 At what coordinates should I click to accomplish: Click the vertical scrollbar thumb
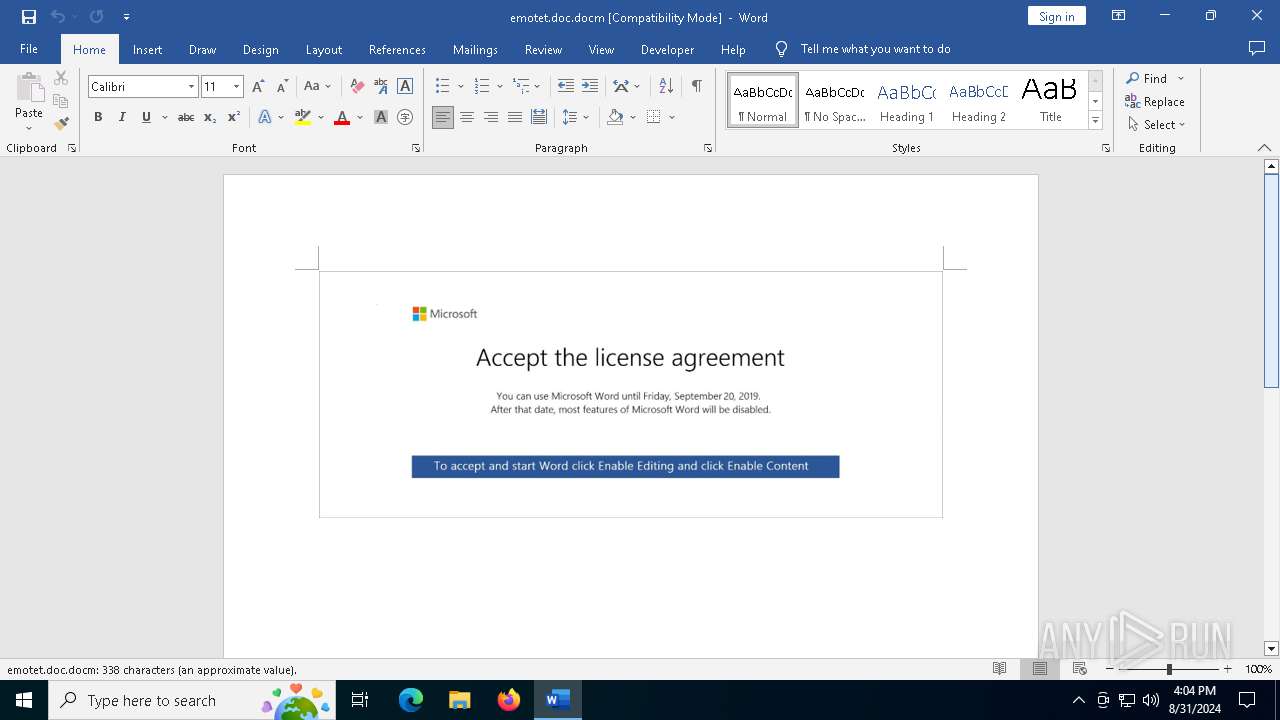tap(1271, 281)
